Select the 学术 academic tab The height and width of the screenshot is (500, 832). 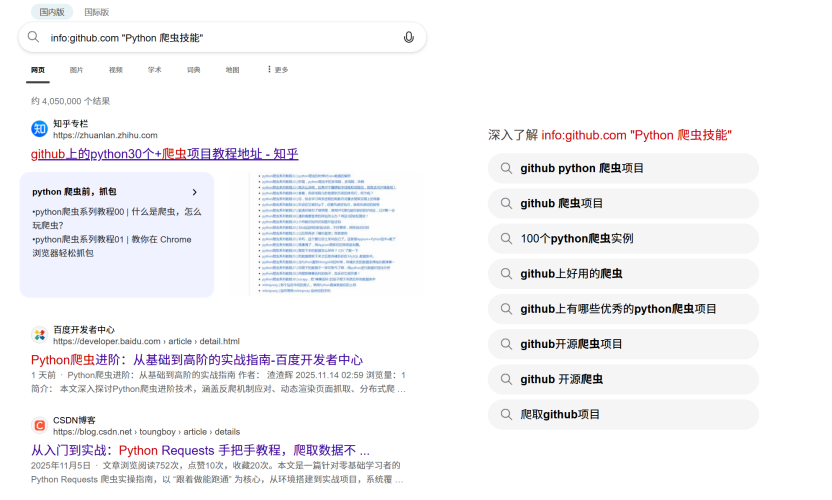pyautogui.click(x=154, y=70)
